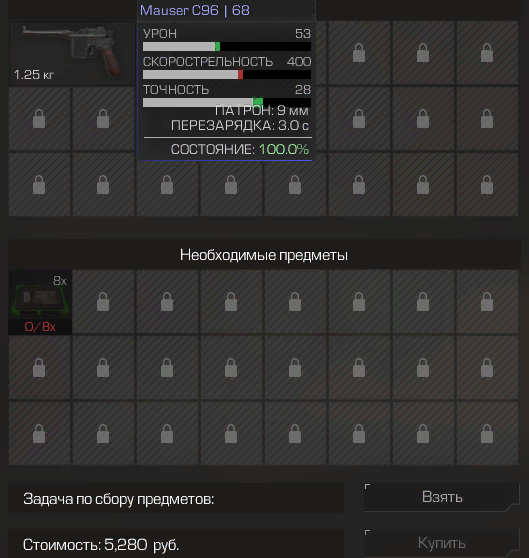Click the СКОРОСТРЕЛЬНОСТЬ fire rate bar
The height and width of the screenshot is (558, 529).
[227, 74]
